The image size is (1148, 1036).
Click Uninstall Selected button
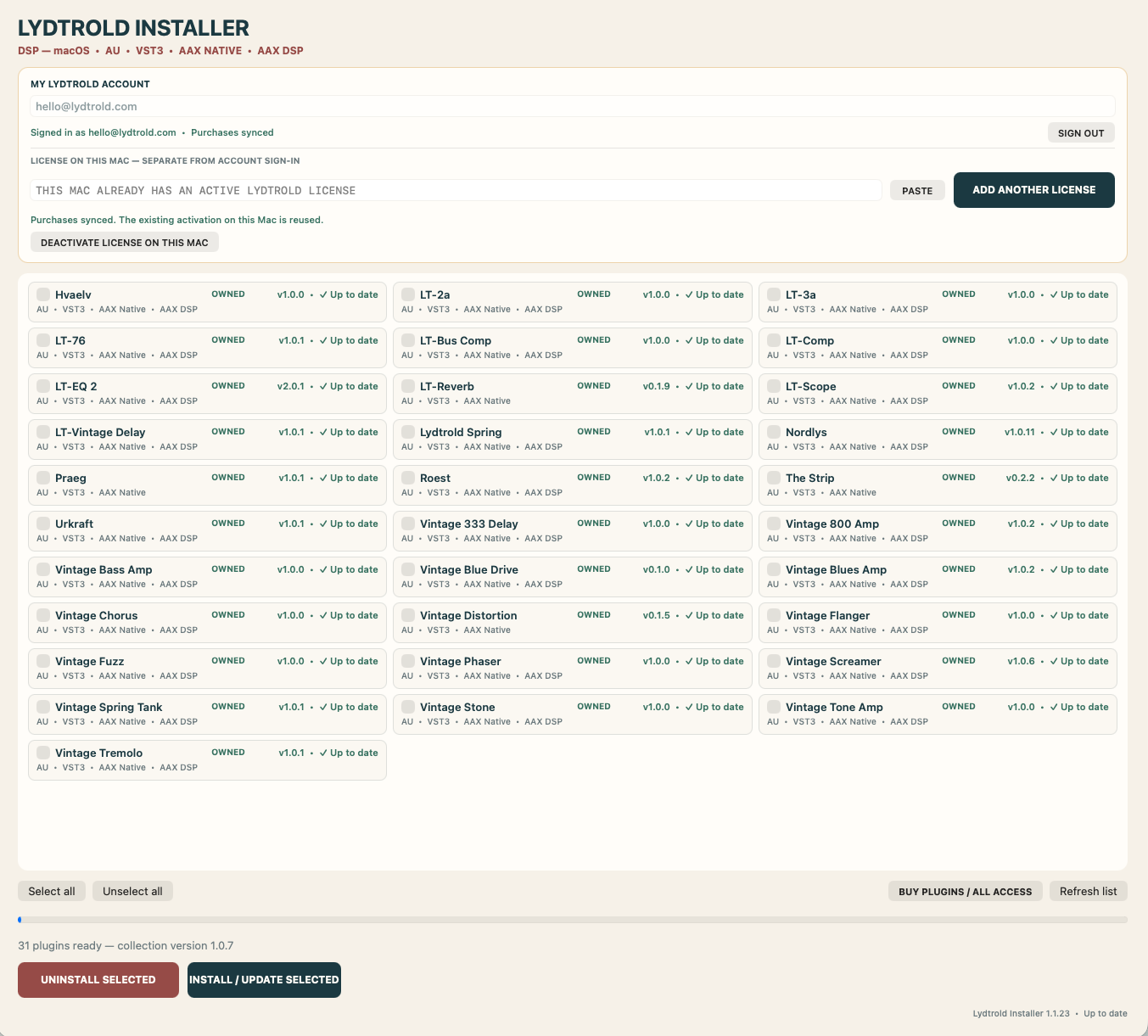pyautogui.click(x=98, y=980)
